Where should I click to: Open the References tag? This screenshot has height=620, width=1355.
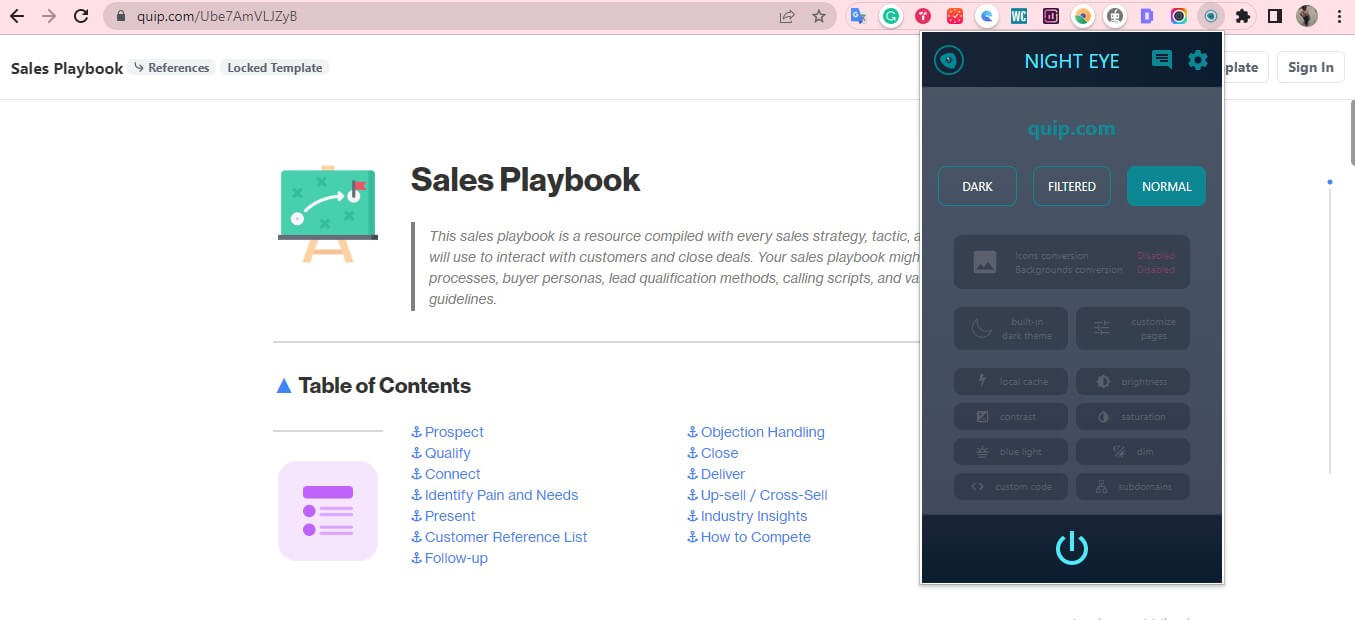click(x=171, y=68)
